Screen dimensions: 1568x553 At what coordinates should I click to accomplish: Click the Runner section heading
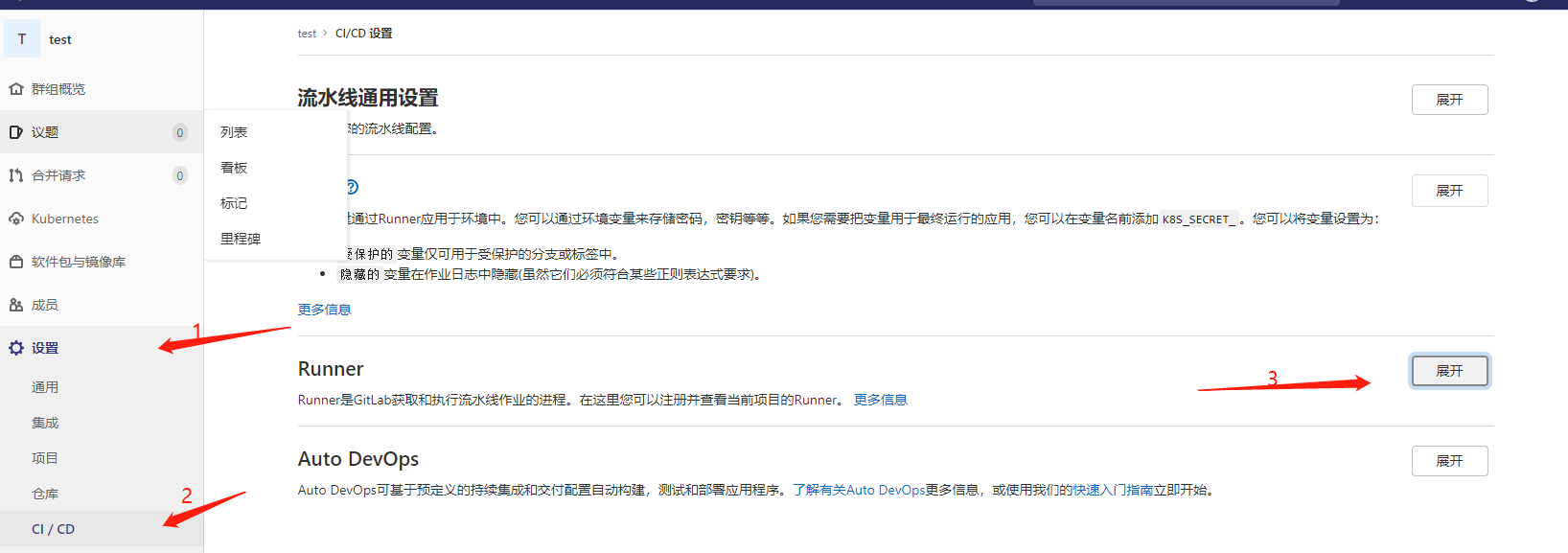point(331,369)
